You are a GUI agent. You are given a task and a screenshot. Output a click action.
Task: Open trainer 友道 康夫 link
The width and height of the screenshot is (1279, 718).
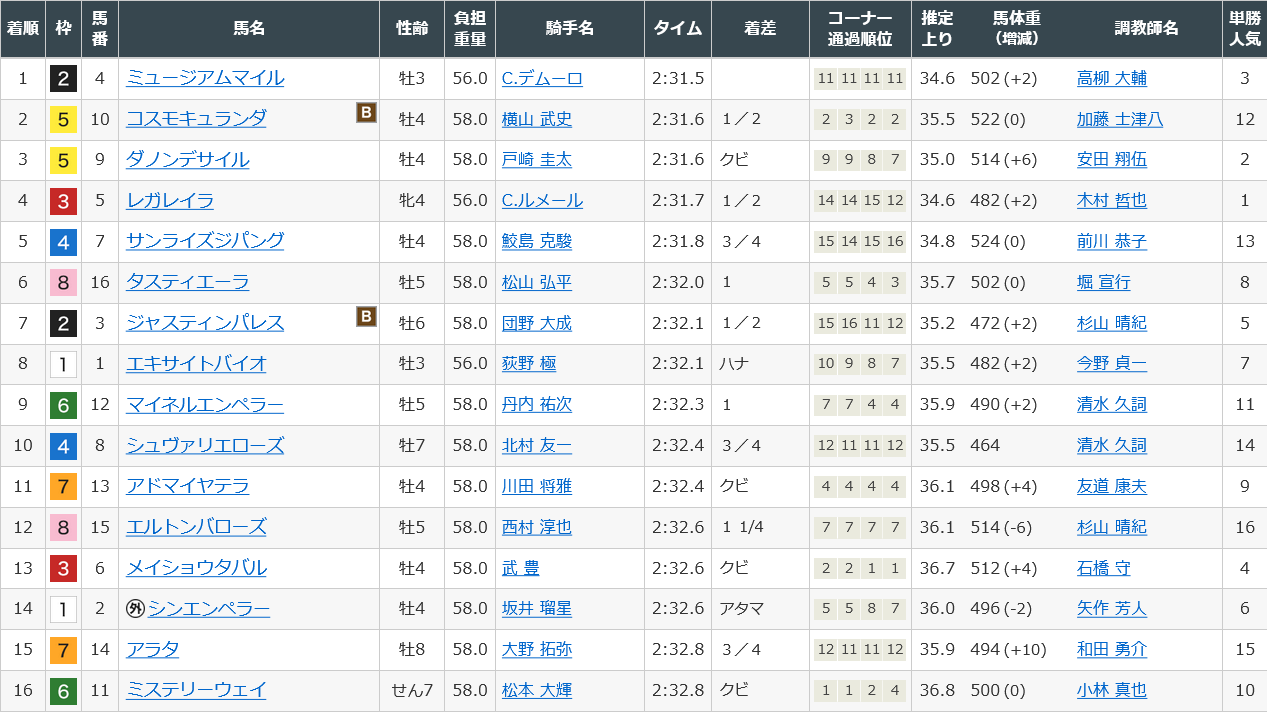(x=1111, y=487)
